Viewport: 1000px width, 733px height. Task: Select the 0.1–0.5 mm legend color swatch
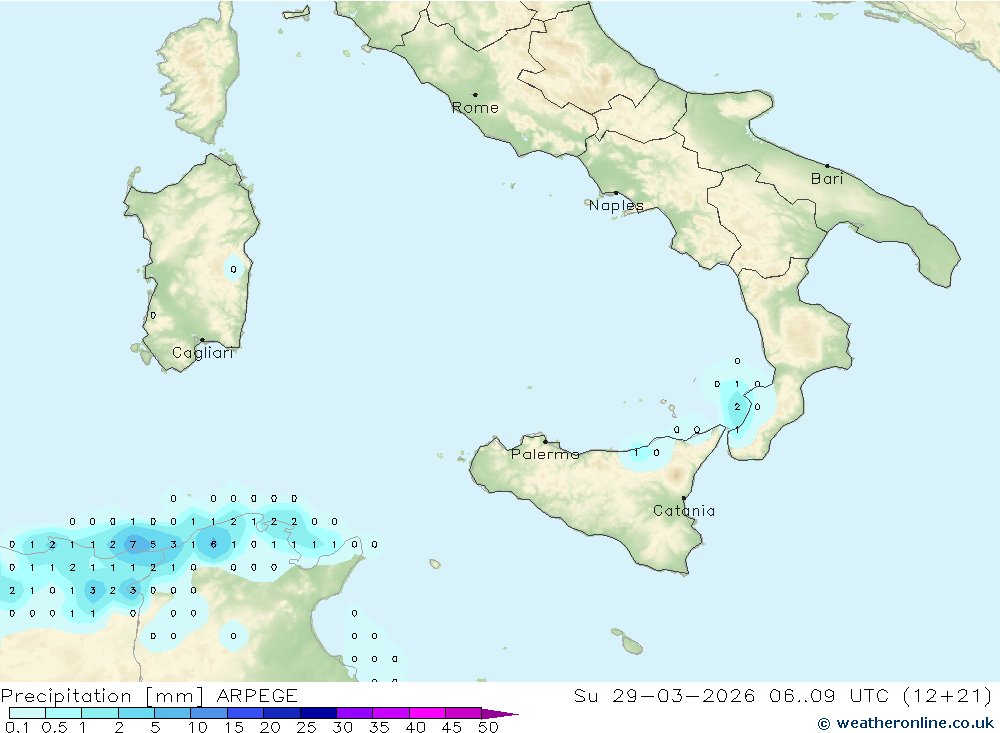click(27, 713)
